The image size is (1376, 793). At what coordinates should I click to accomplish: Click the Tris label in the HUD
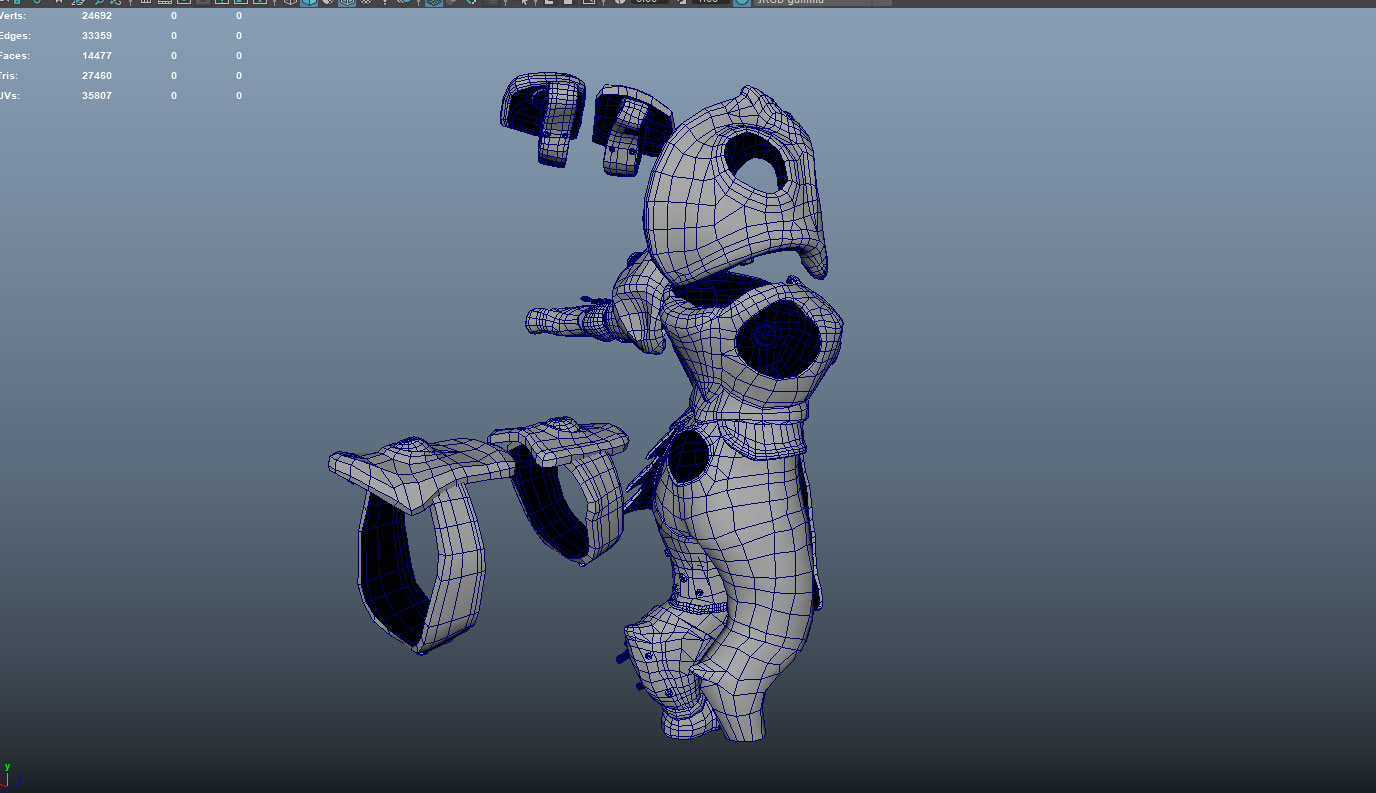pos(9,76)
